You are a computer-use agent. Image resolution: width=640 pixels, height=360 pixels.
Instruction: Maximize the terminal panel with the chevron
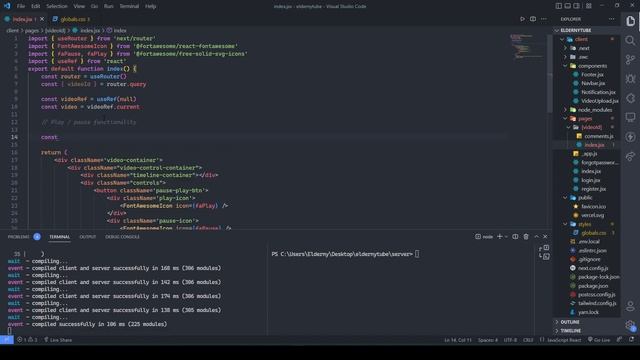coord(536,237)
